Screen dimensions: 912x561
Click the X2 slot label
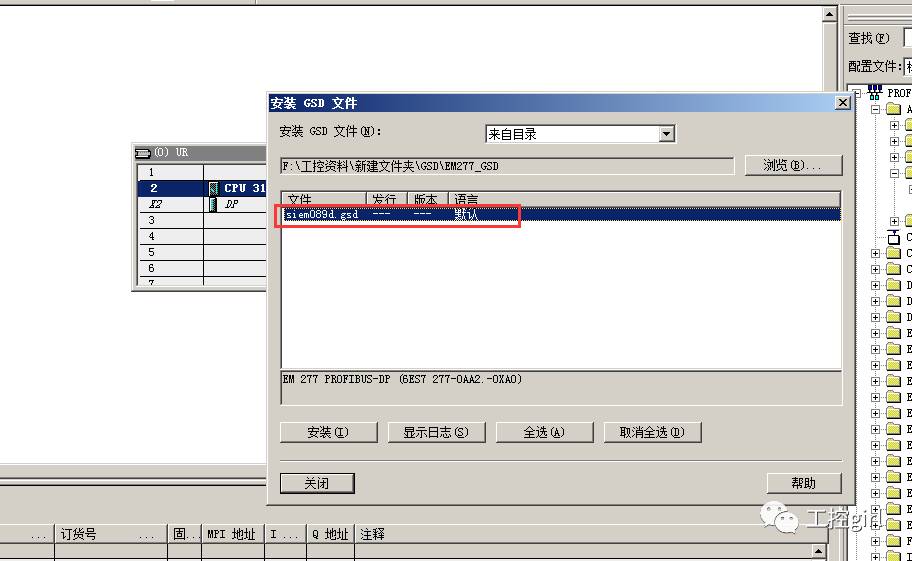coord(155,205)
